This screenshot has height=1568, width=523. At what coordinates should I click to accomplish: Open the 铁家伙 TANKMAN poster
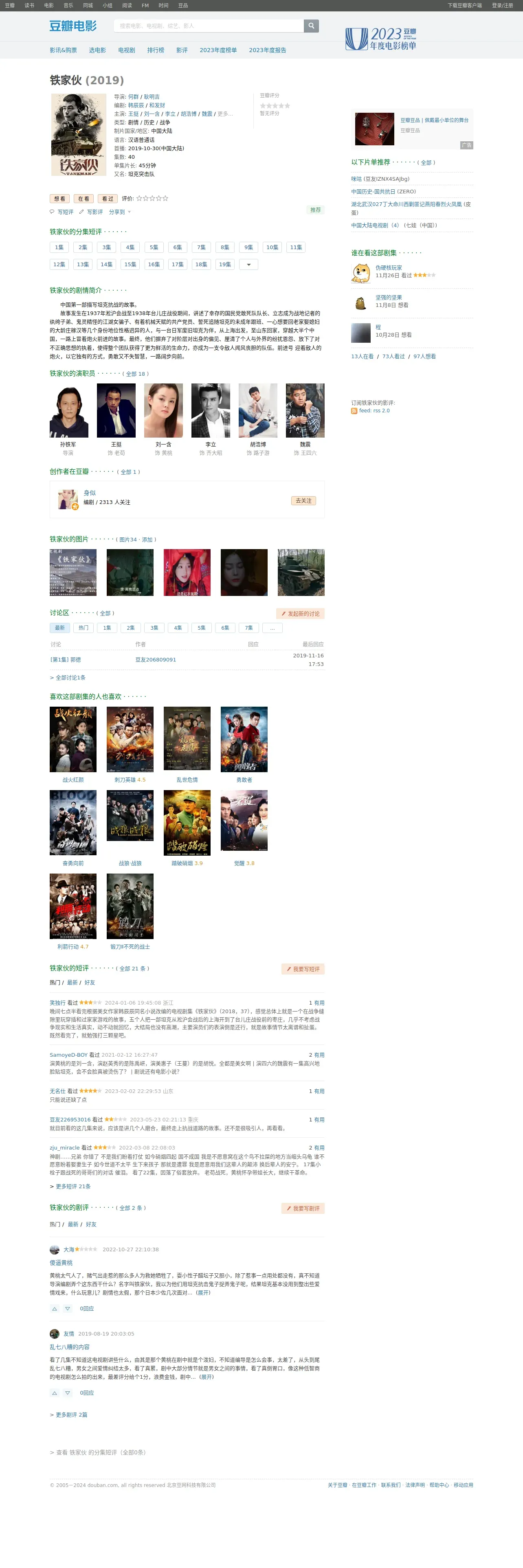(79, 134)
